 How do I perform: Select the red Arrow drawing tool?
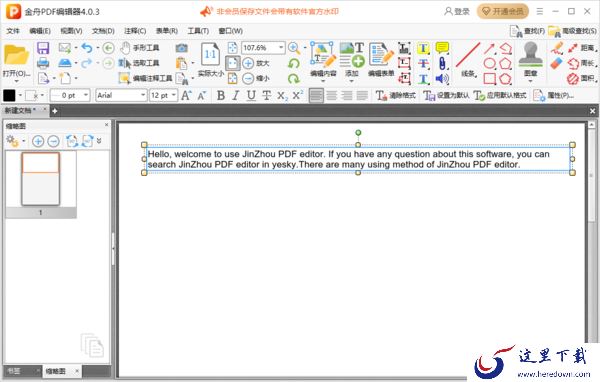coord(489,48)
